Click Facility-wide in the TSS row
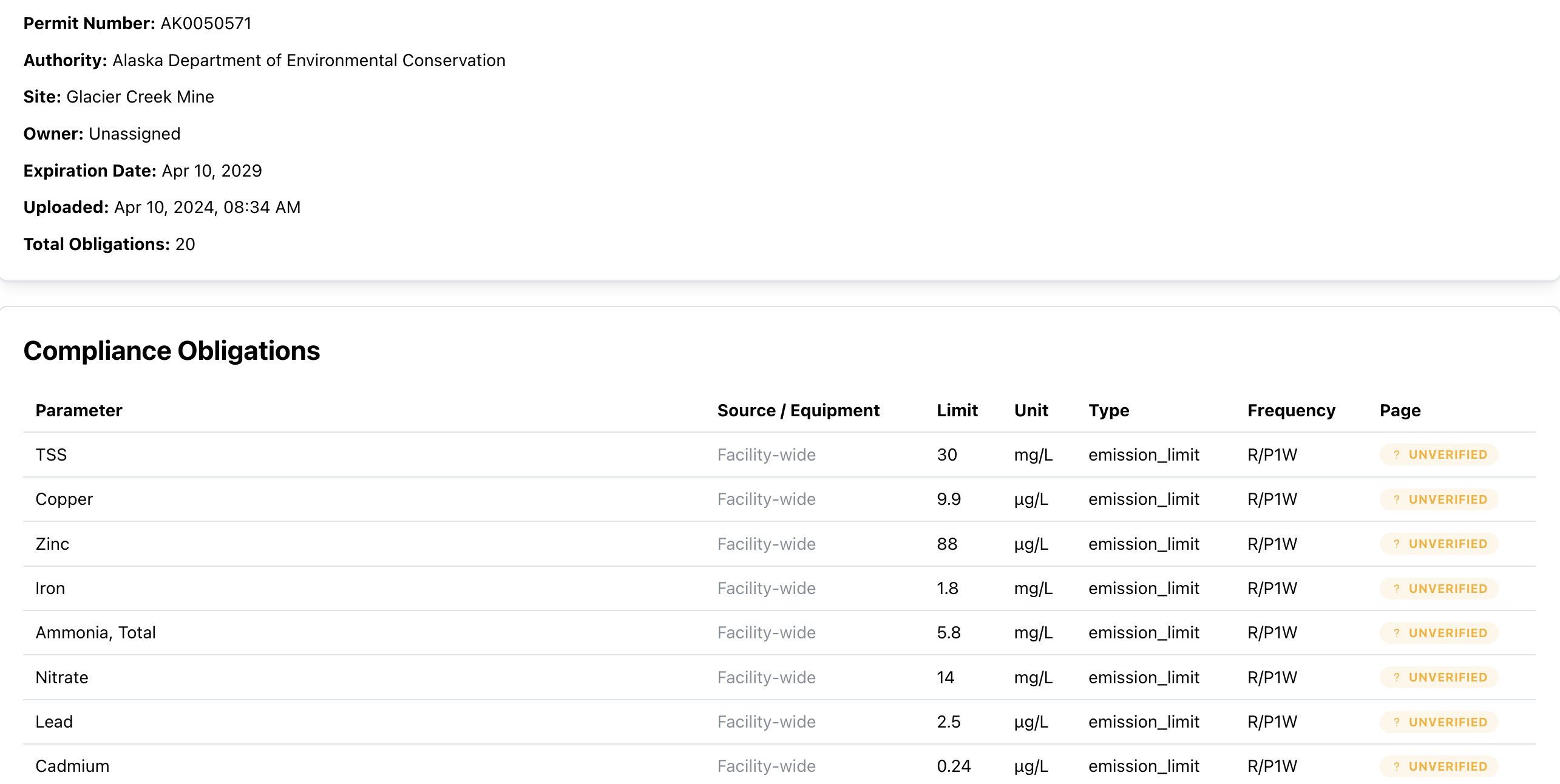This screenshot has height=784, width=1560. [766, 455]
